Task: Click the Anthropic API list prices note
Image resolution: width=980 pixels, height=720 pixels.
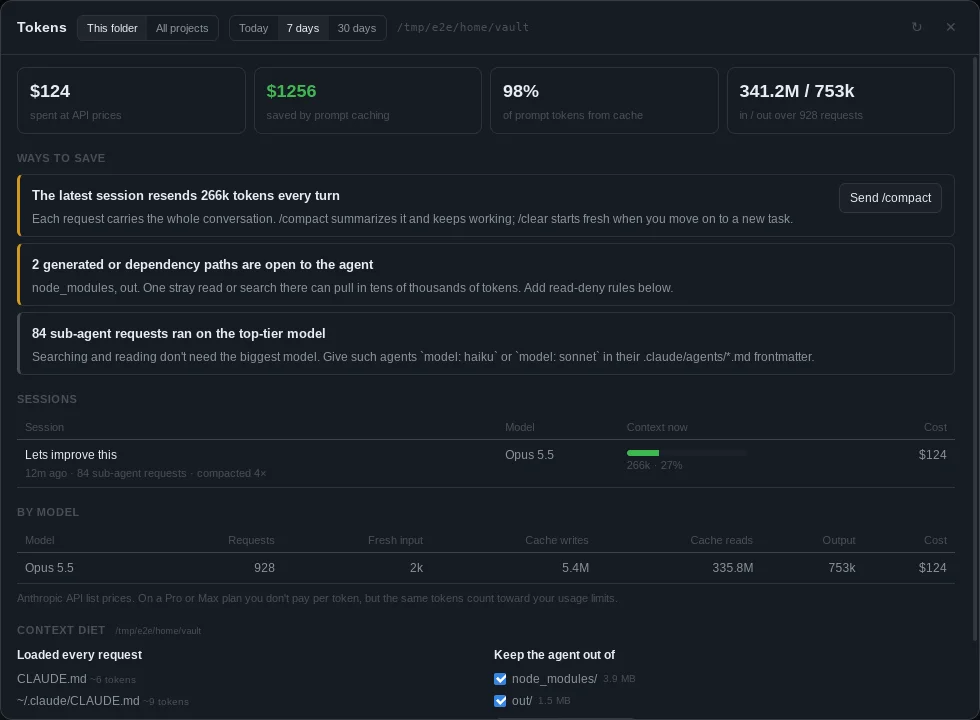Action: (317, 598)
